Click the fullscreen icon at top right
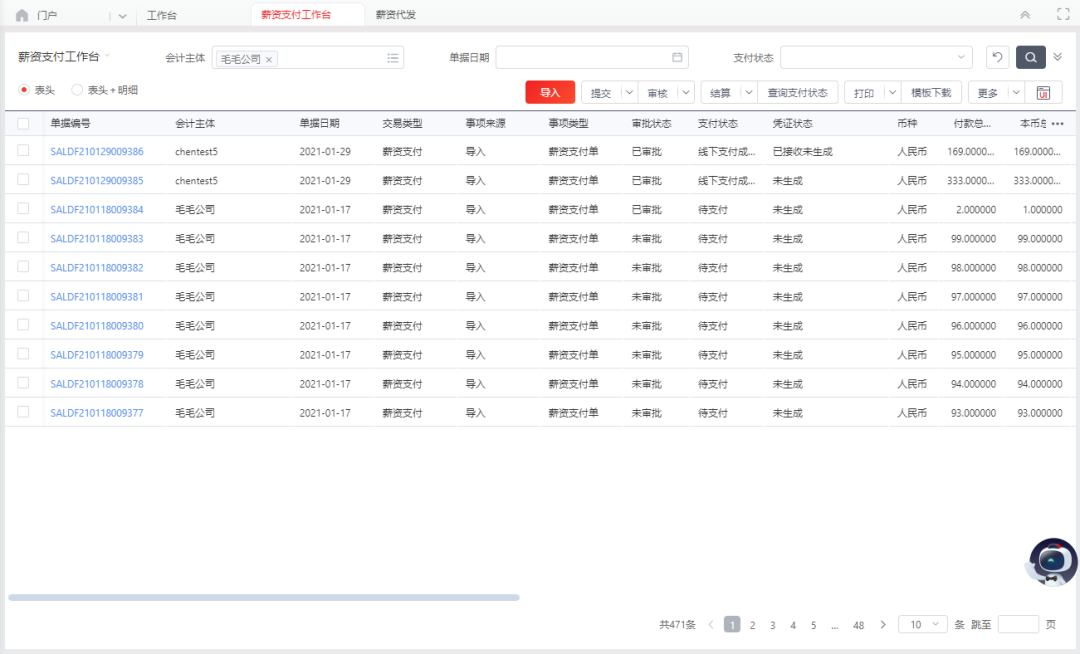This screenshot has width=1080, height=654. coord(1062,14)
